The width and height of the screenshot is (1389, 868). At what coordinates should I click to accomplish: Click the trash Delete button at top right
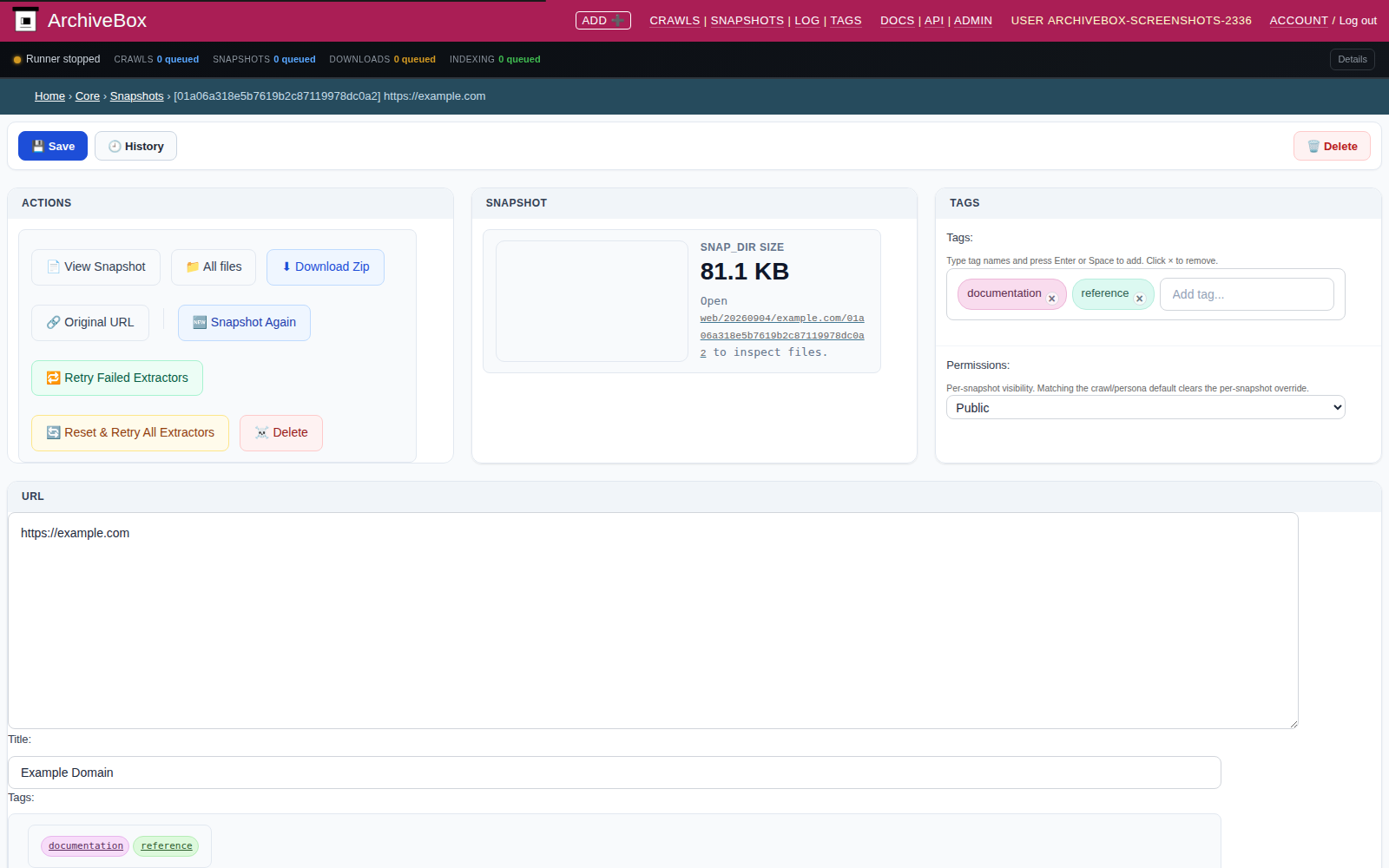(1332, 146)
